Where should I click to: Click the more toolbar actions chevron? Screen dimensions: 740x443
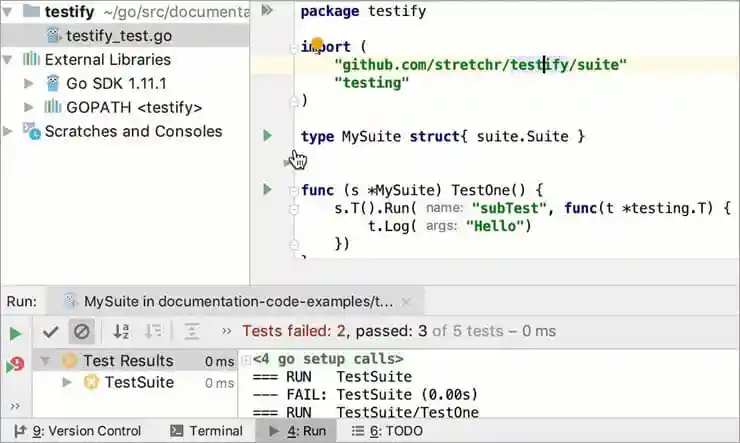tap(226, 332)
